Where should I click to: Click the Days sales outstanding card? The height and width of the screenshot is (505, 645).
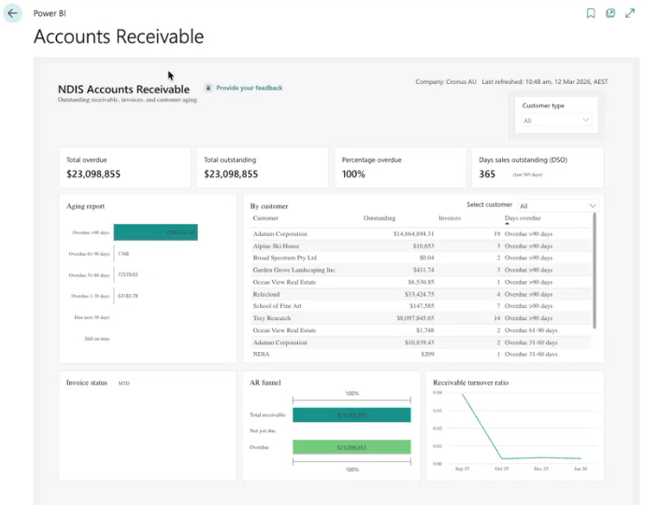[537, 167]
